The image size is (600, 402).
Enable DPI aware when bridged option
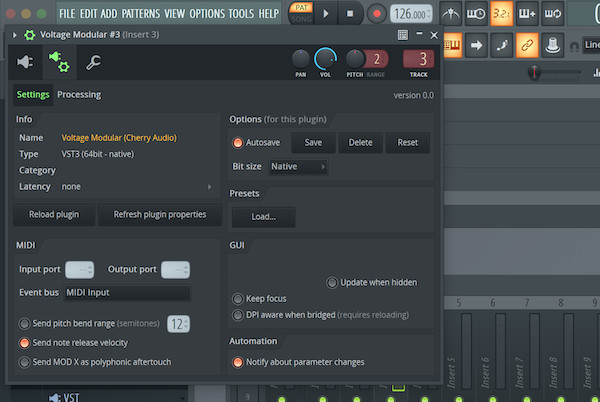pyautogui.click(x=321, y=315)
